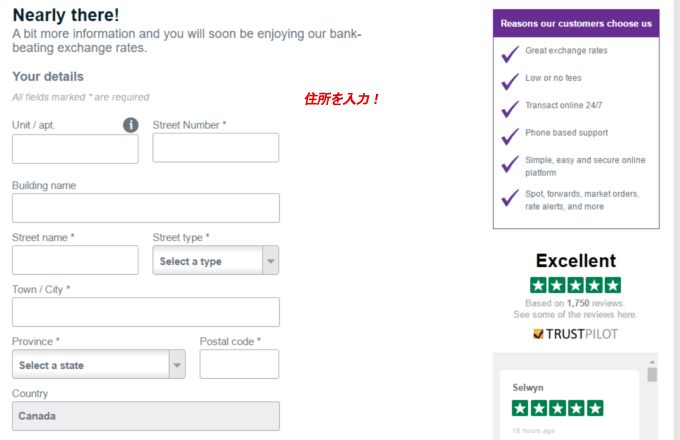Select the Building name field
680x440 pixels.
point(145,208)
